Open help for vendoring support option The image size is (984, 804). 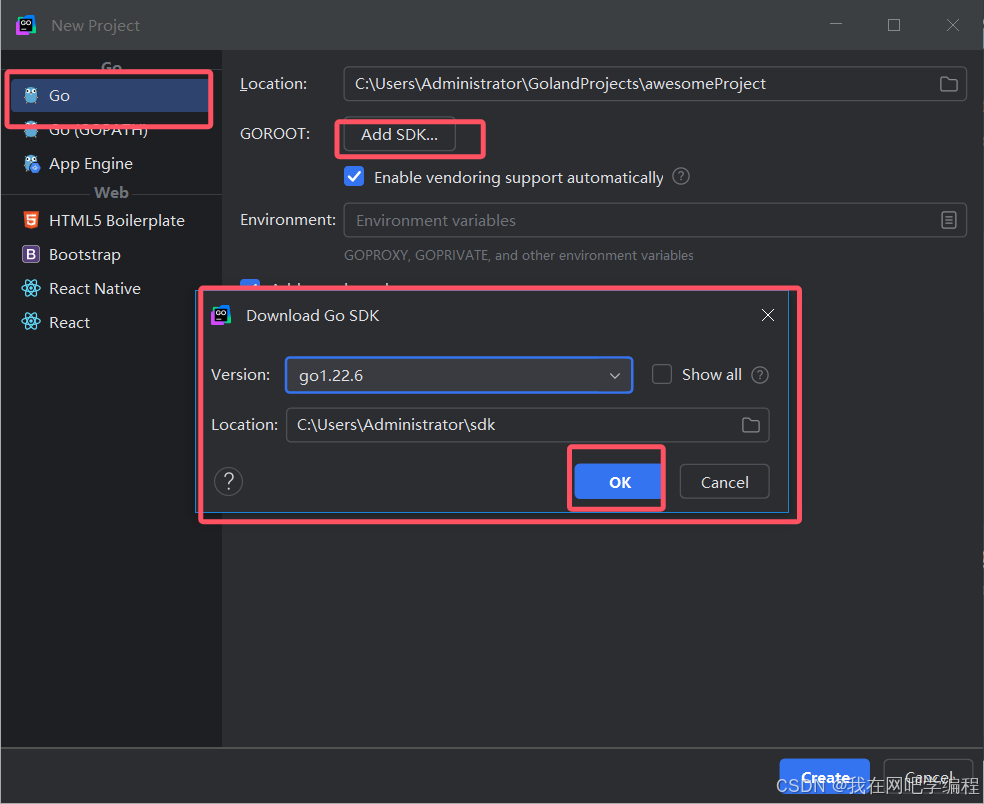[x=681, y=176]
